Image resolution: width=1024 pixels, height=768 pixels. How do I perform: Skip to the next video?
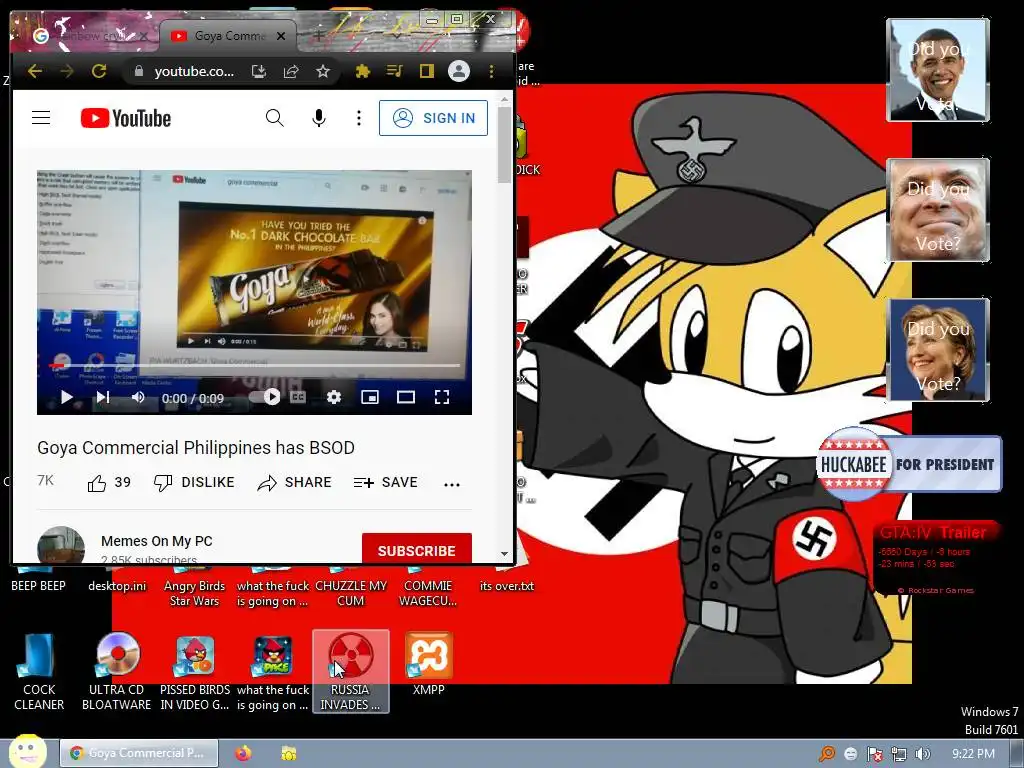103,397
